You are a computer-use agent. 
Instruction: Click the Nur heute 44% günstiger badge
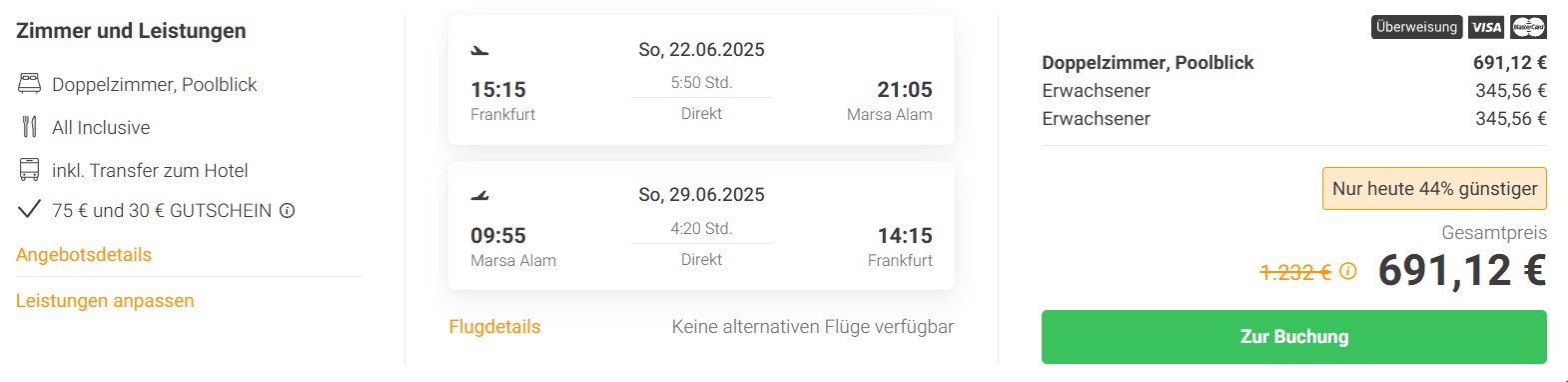(x=1434, y=189)
